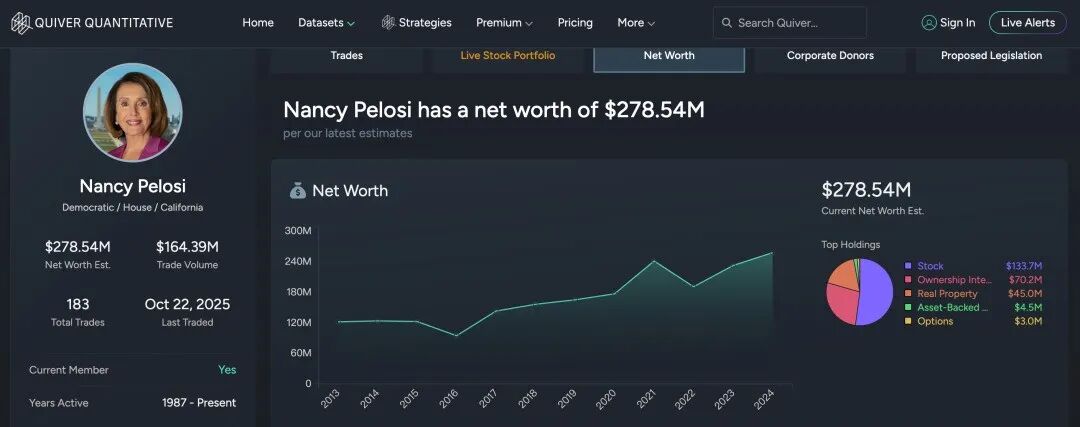The image size is (1080, 427).
Task: Click the Sign In user icon
Action: (x=929, y=23)
